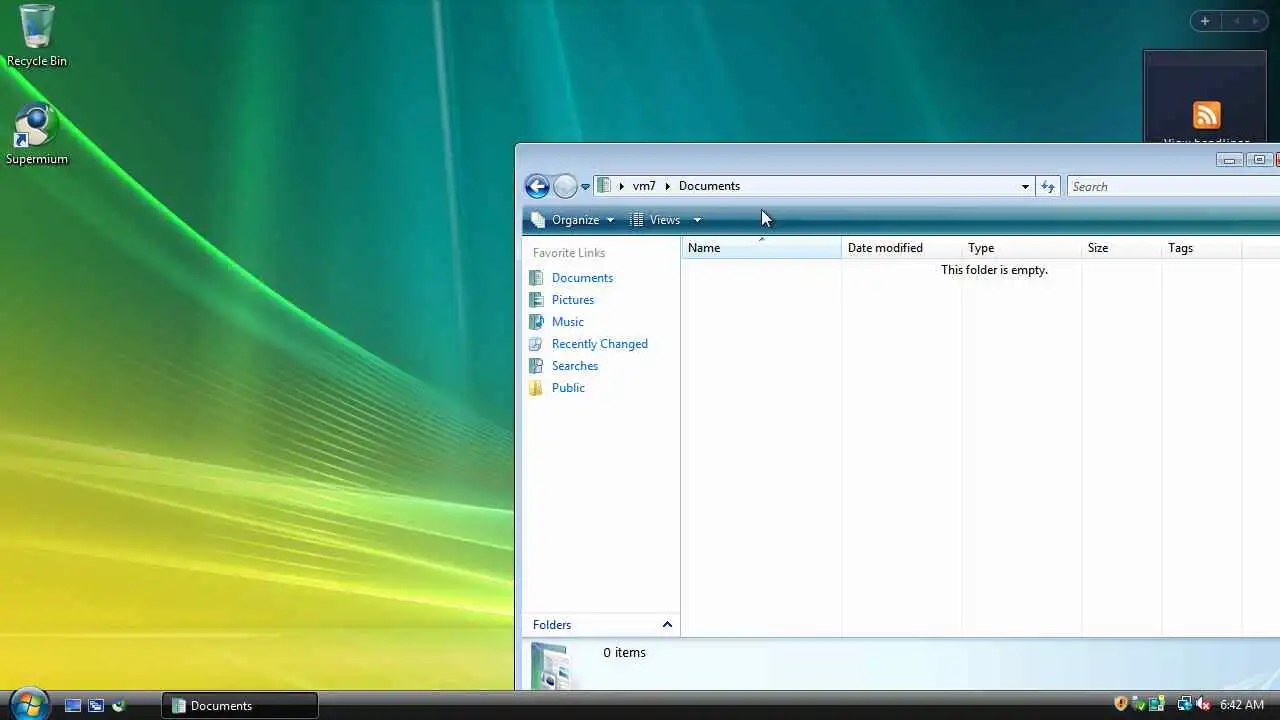
Task: Open the Organize menu
Action: (573, 220)
